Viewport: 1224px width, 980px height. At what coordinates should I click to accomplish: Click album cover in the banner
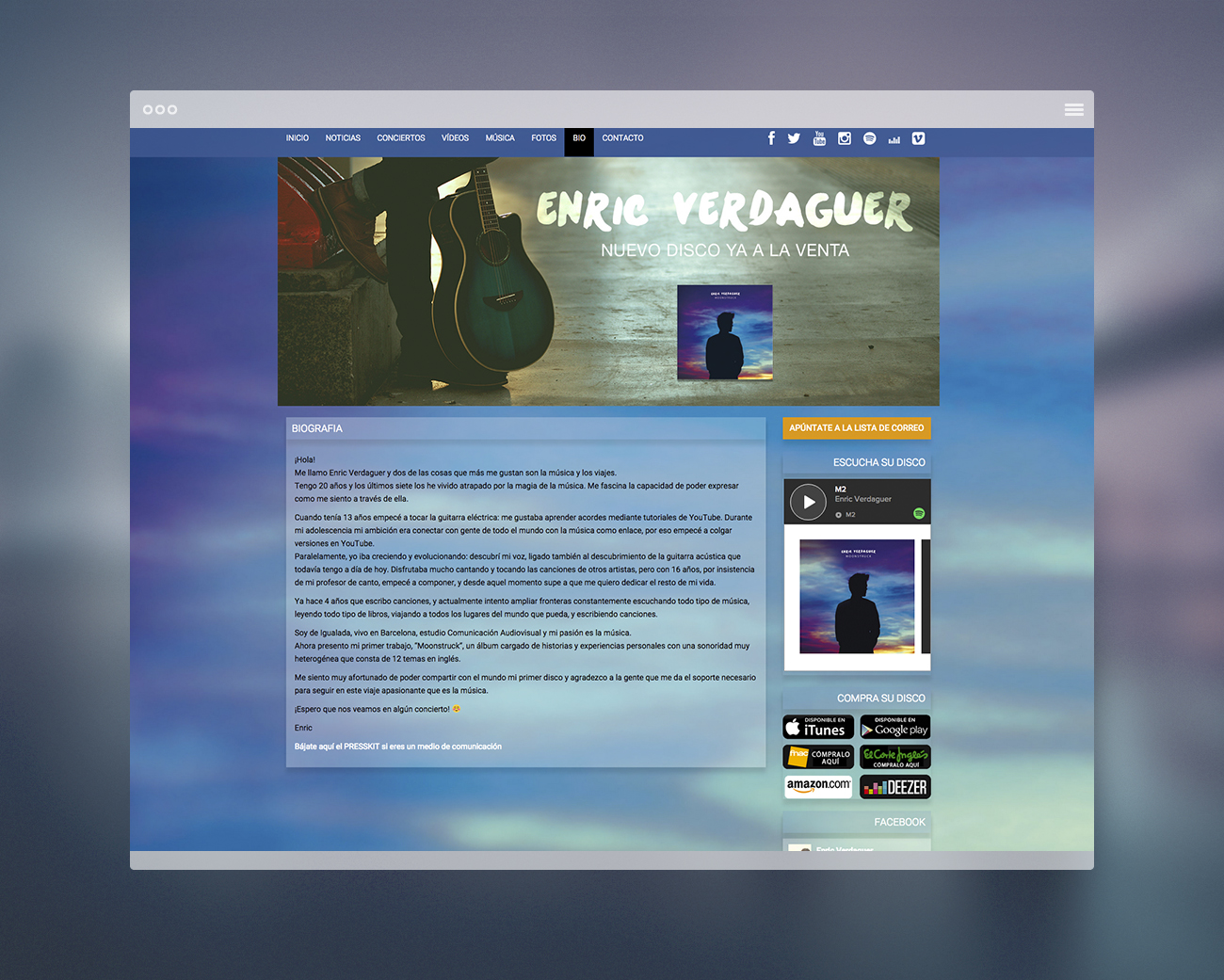pyautogui.click(x=725, y=332)
